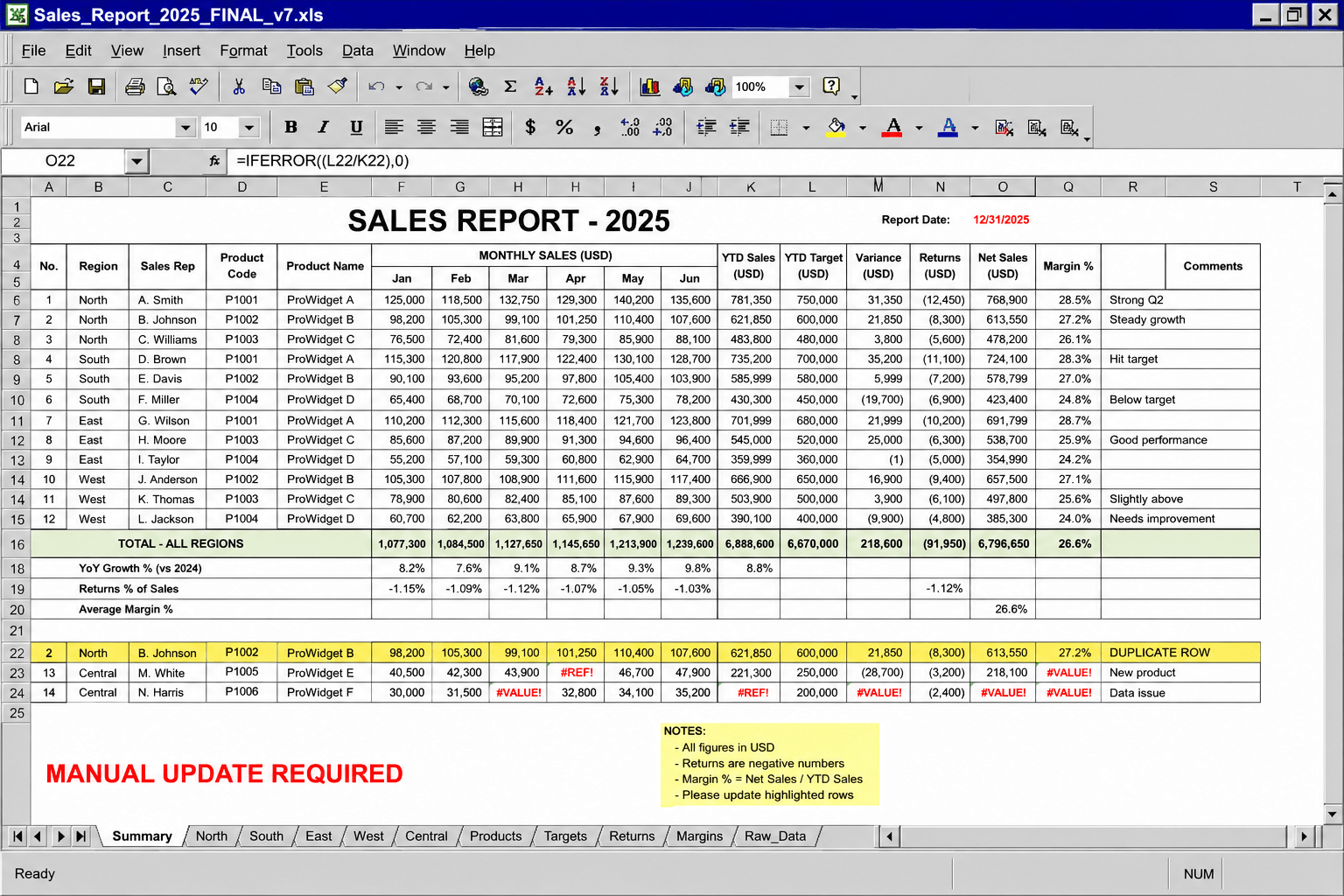
Task: Toggle italic formatting
Action: [x=323, y=127]
